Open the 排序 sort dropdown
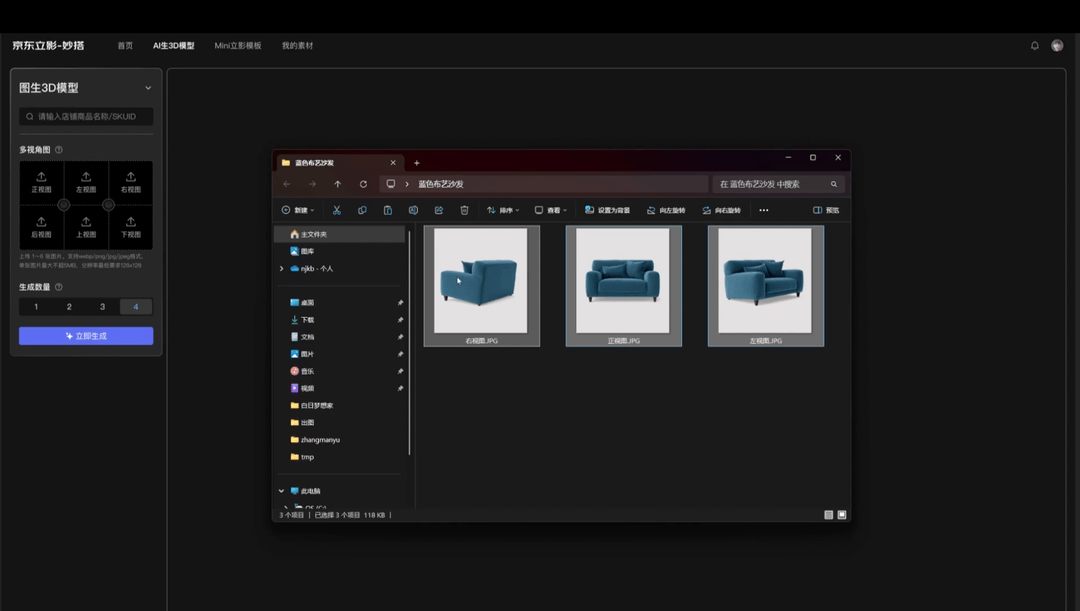The height and width of the screenshot is (611, 1080). coord(503,210)
